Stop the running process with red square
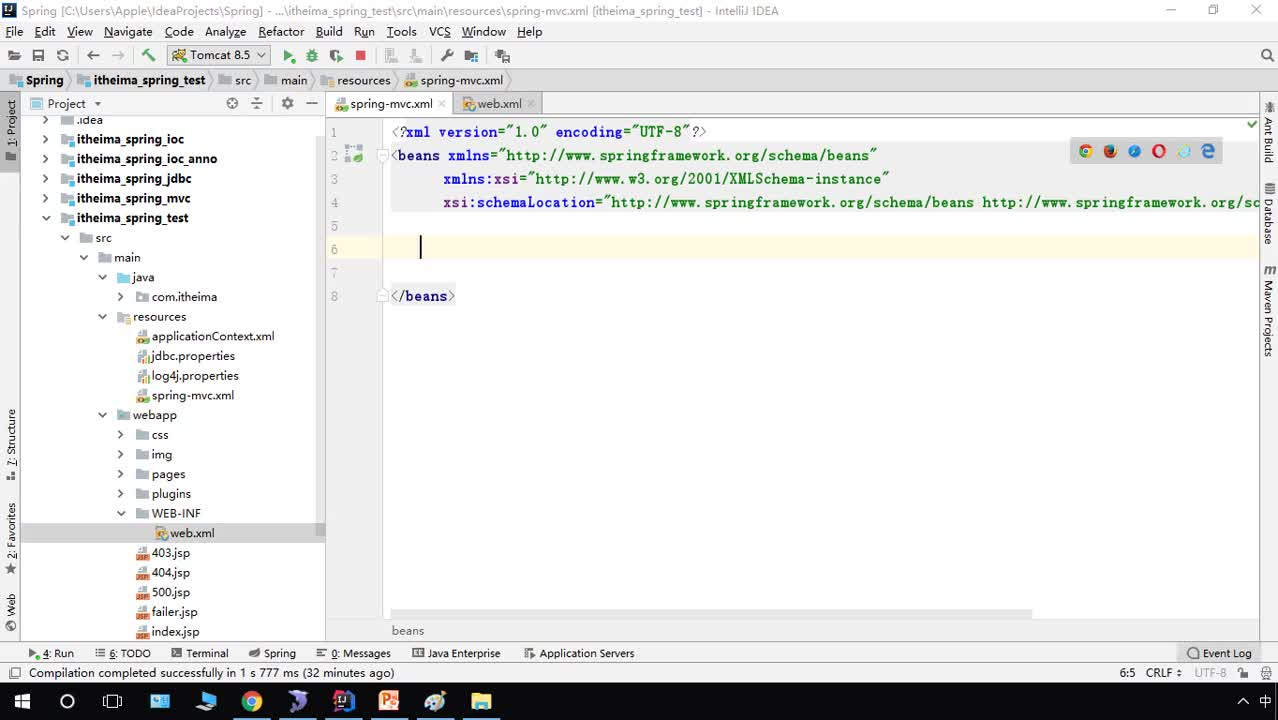1278x720 pixels. [x=361, y=56]
